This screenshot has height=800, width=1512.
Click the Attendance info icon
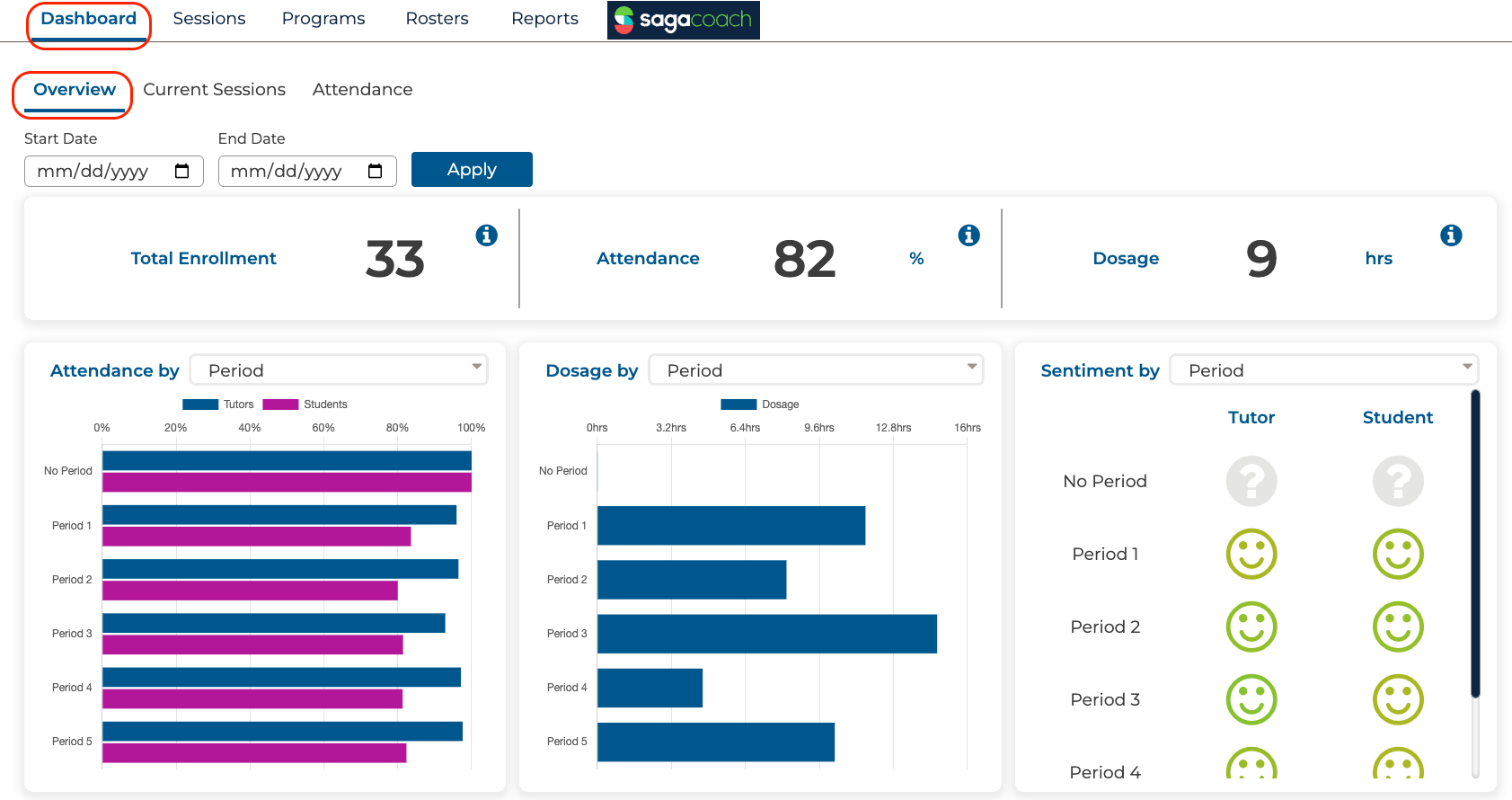pyautogui.click(x=968, y=236)
